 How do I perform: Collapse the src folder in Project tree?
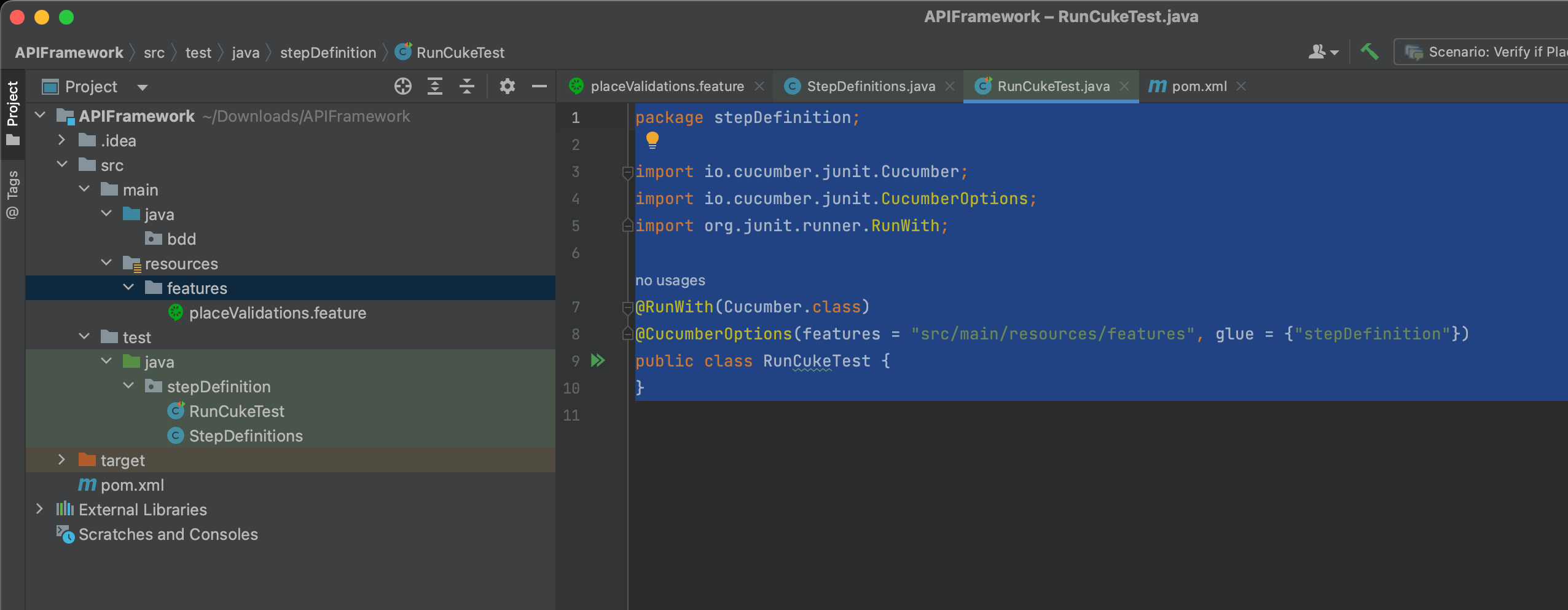click(61, 164)
